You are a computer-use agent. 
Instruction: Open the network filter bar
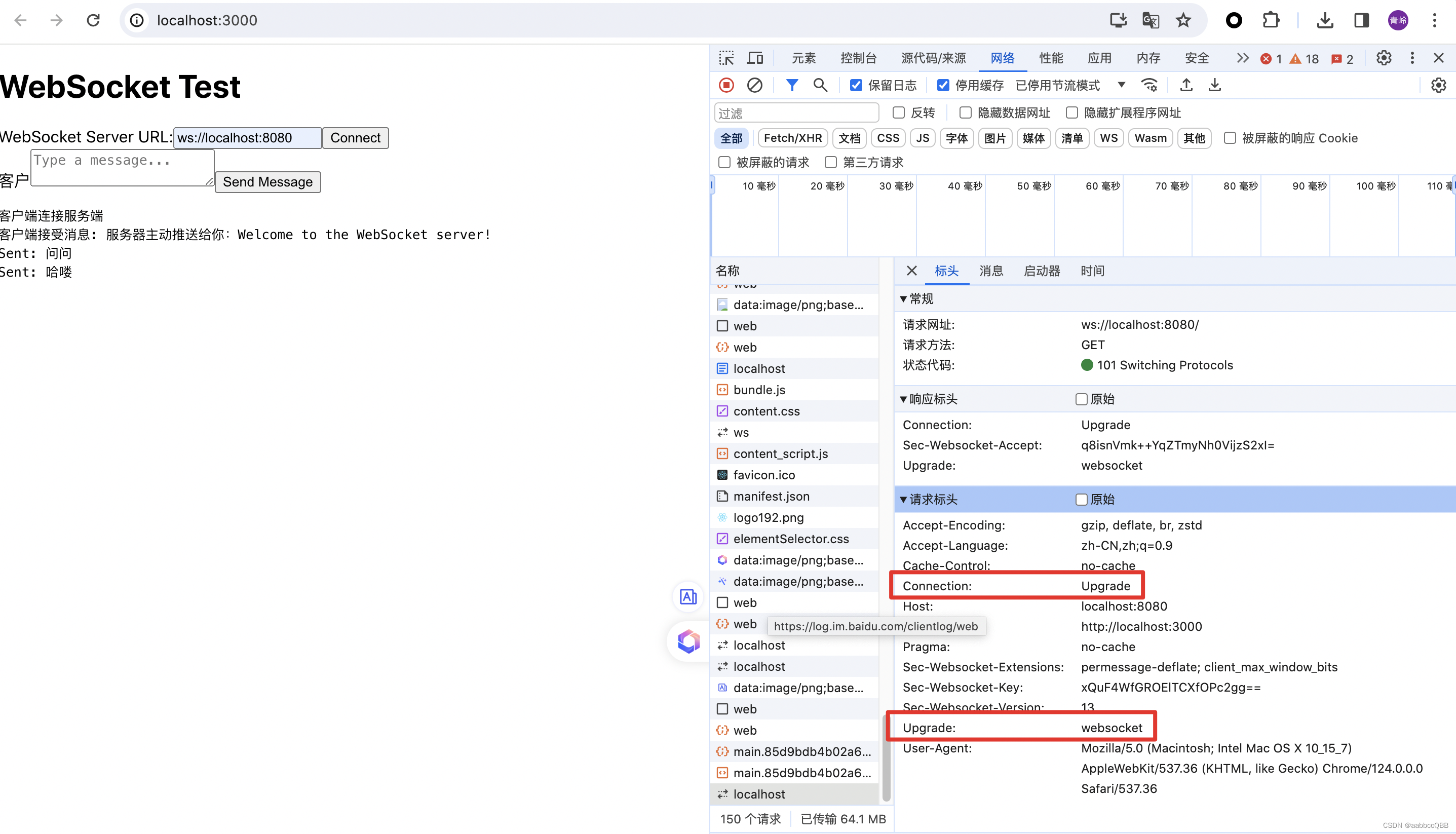coord(792,85)
